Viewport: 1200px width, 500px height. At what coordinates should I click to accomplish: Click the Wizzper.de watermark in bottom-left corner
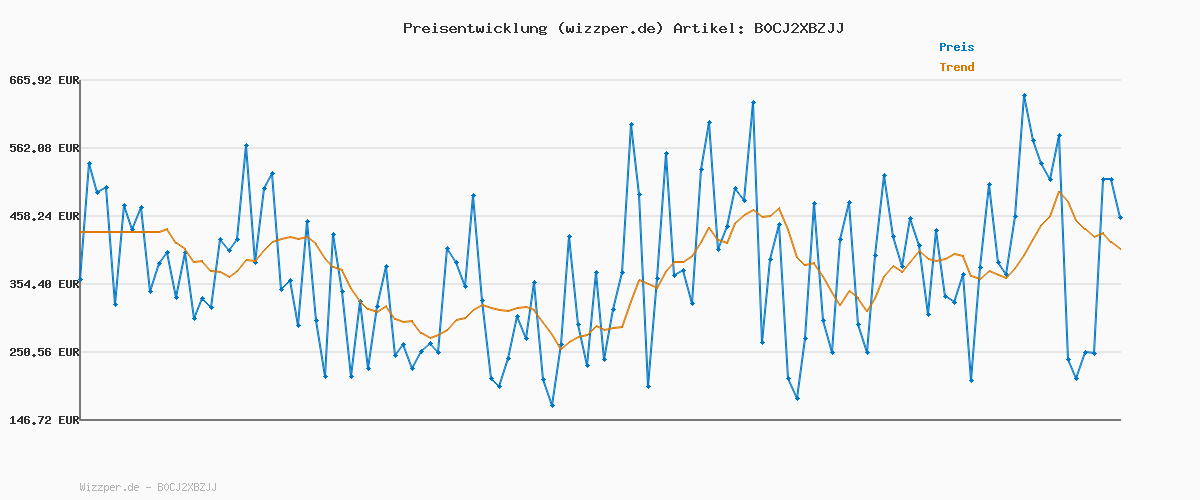coord(148,487)
